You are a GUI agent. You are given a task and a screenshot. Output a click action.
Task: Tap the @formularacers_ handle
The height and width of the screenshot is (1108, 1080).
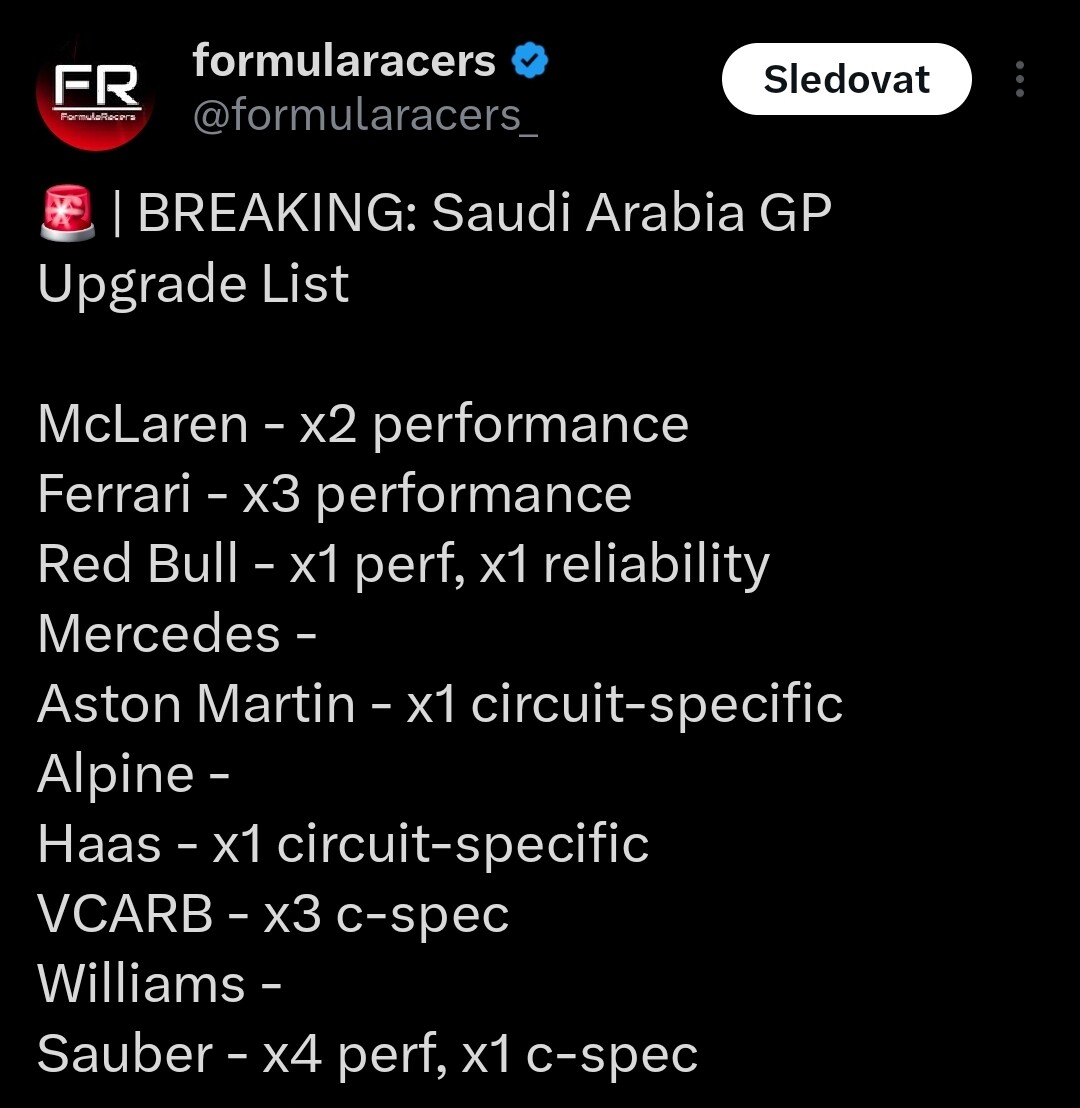coord(365,114)
